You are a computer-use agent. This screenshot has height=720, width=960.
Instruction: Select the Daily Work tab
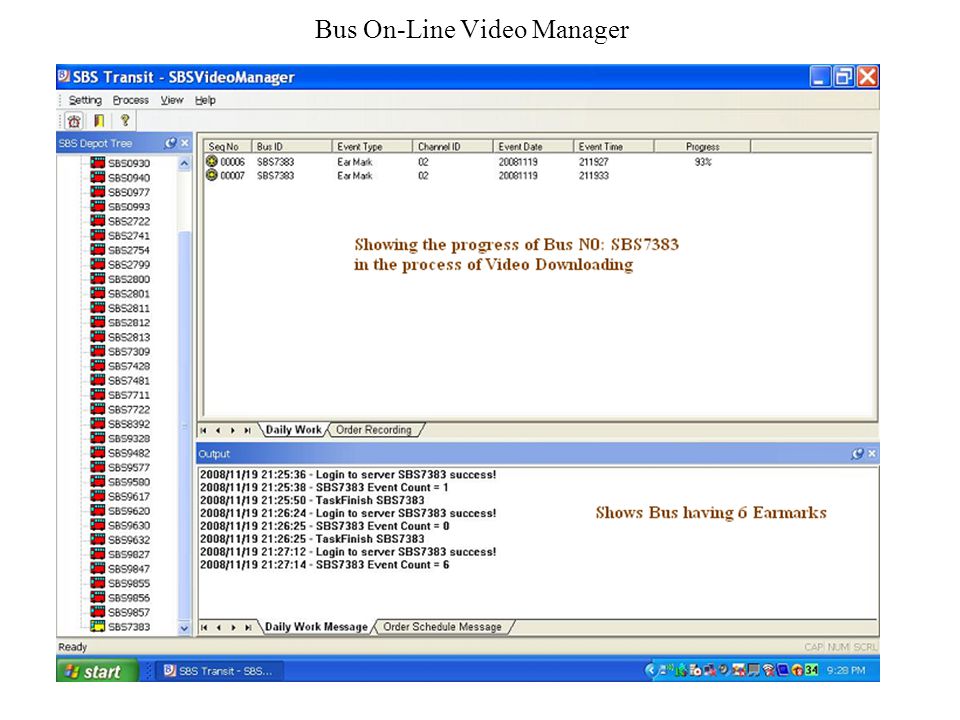point(294,430)
